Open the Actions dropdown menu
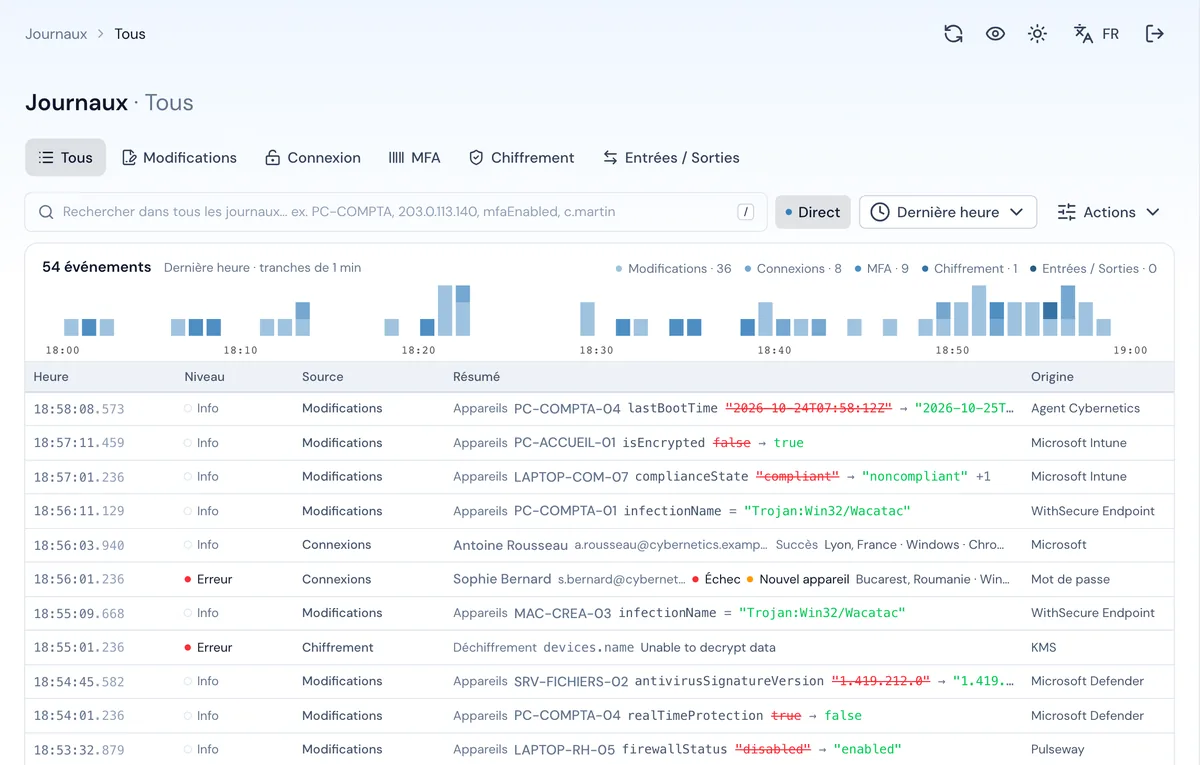Screen dimensions: 1200x765 click(x=1109, y=212)
